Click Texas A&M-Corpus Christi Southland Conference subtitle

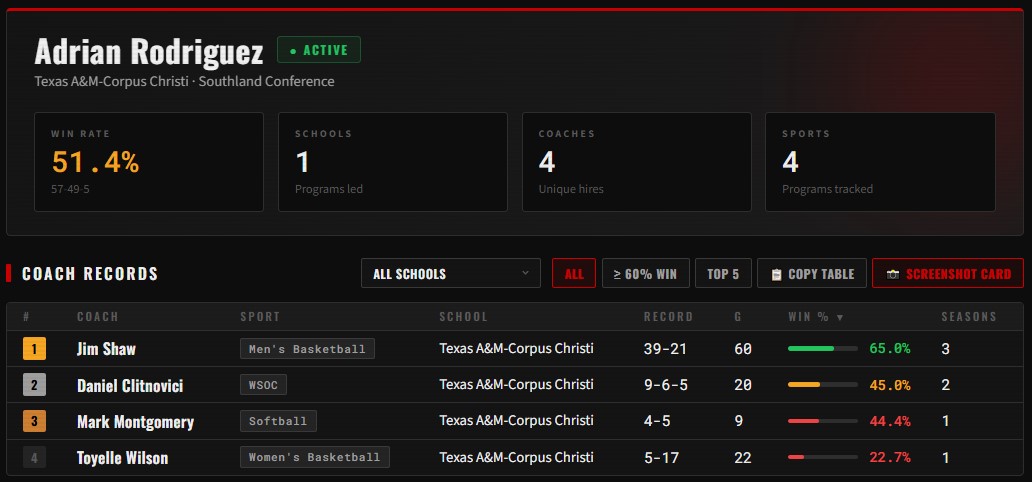(x=184, y=82)
